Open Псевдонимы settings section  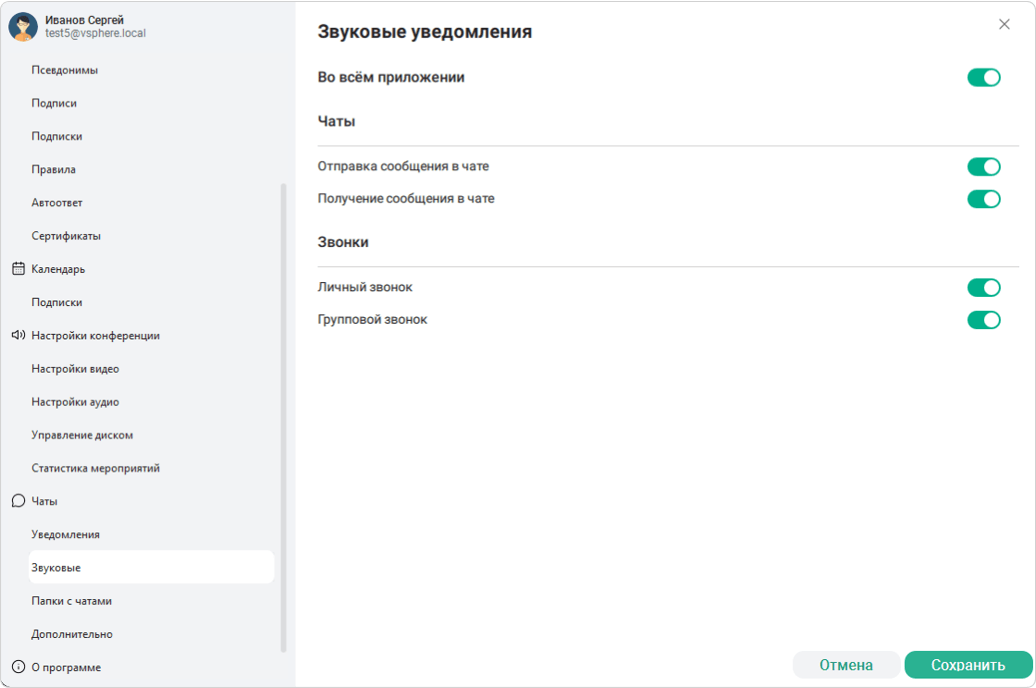(65, 70)
